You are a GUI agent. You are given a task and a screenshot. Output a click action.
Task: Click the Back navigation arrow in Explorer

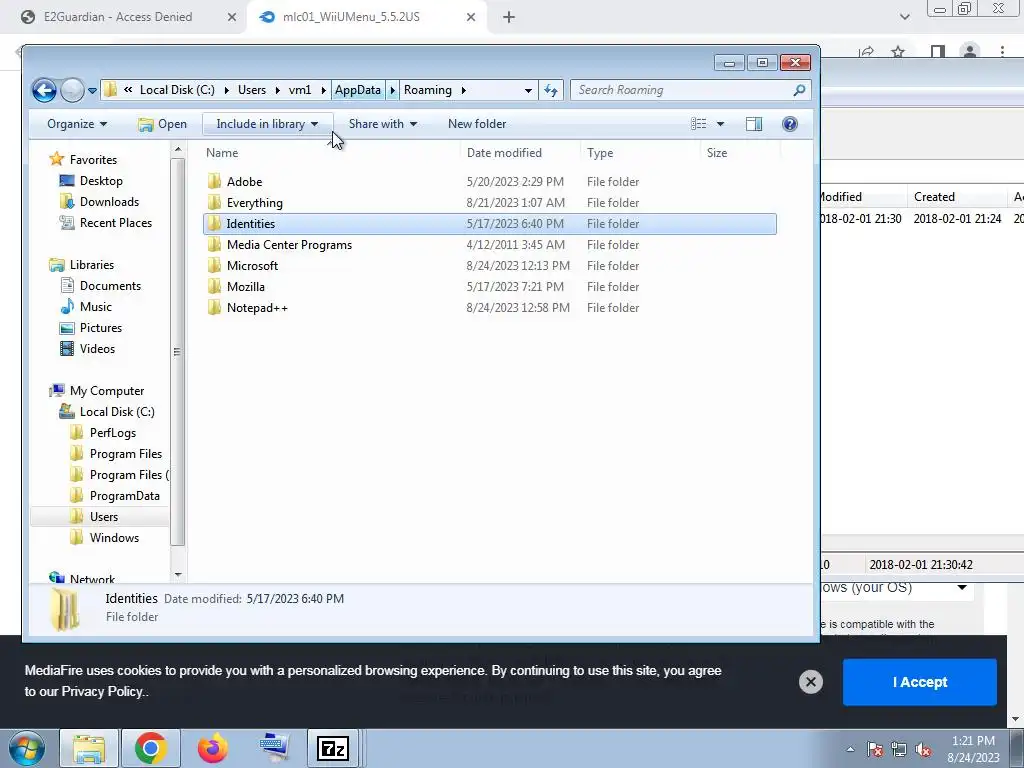(x=44, y=90)
